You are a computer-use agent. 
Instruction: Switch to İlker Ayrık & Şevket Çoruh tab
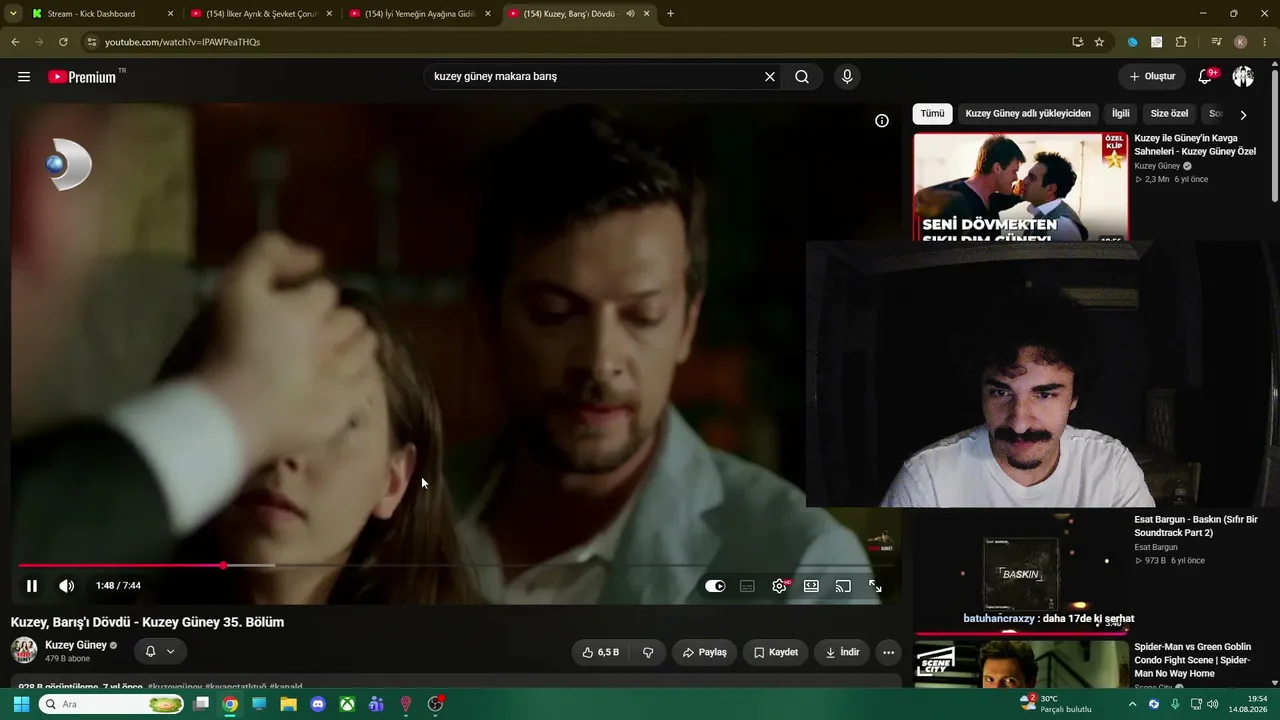[261, 14]
